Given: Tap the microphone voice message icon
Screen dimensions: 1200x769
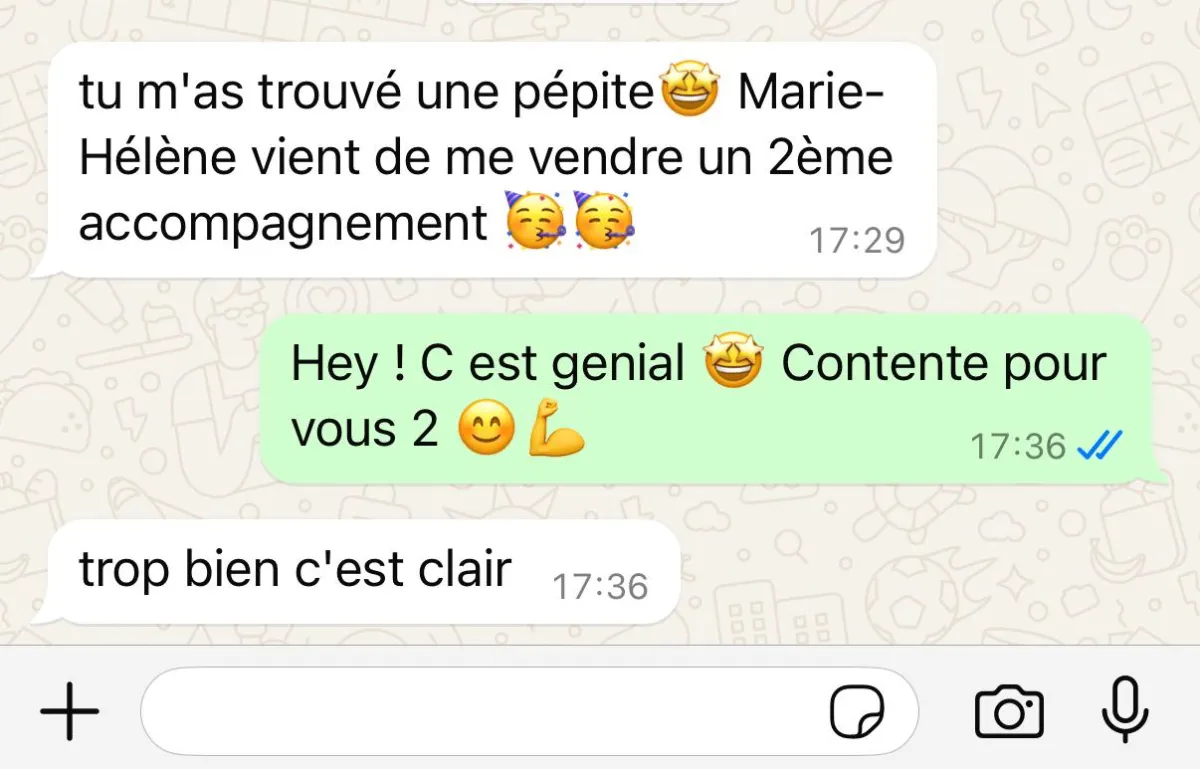Looking at the screenshot, I should click(1125, 711).
